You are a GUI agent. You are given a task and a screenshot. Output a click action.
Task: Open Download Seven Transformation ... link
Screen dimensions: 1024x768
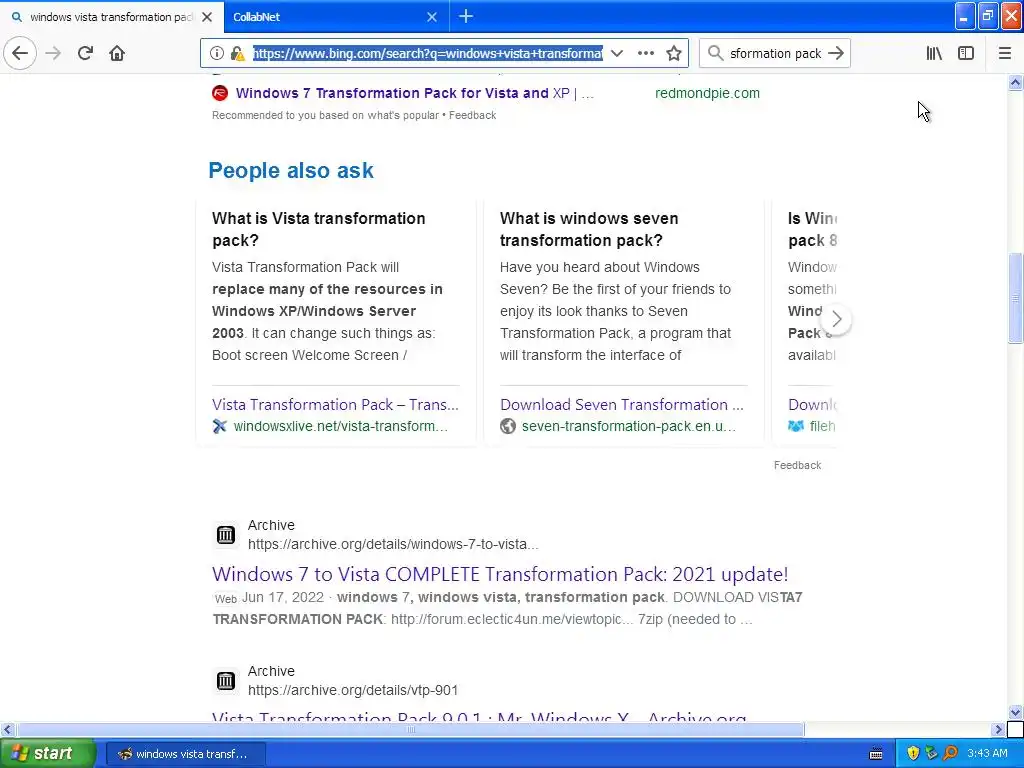click(622, 404)
